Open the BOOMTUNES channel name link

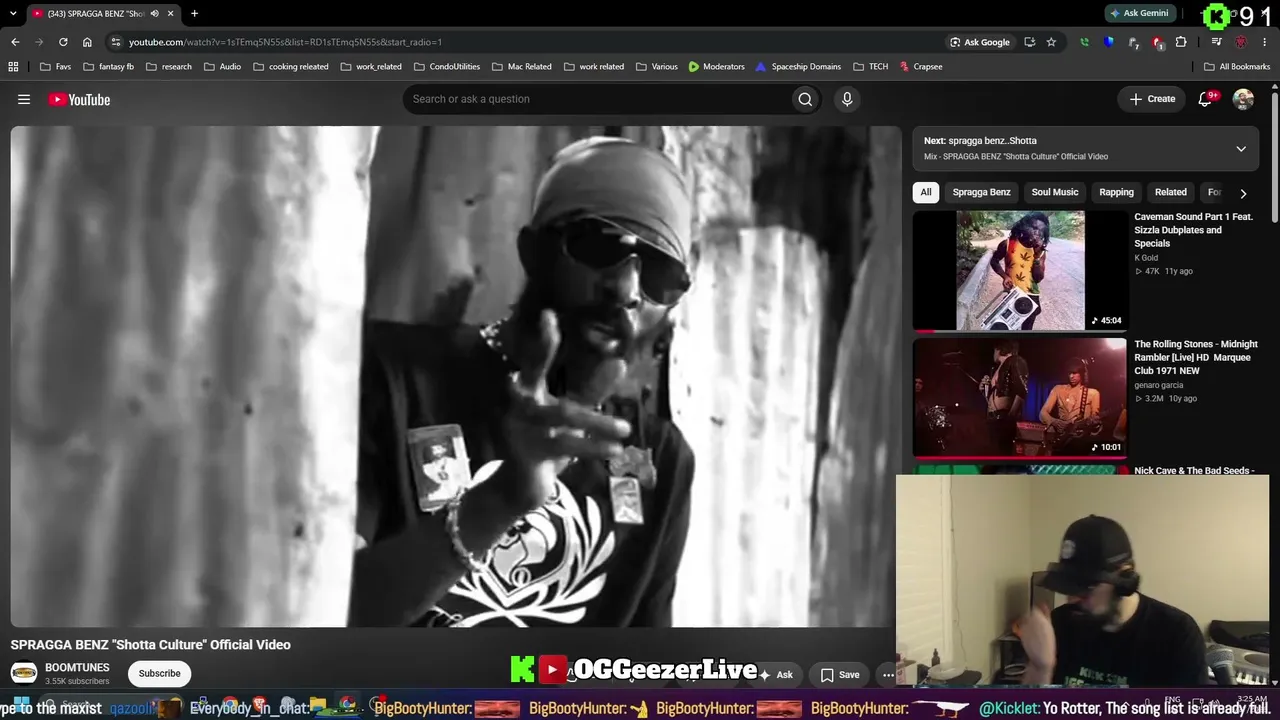click(x=77, y=668)
